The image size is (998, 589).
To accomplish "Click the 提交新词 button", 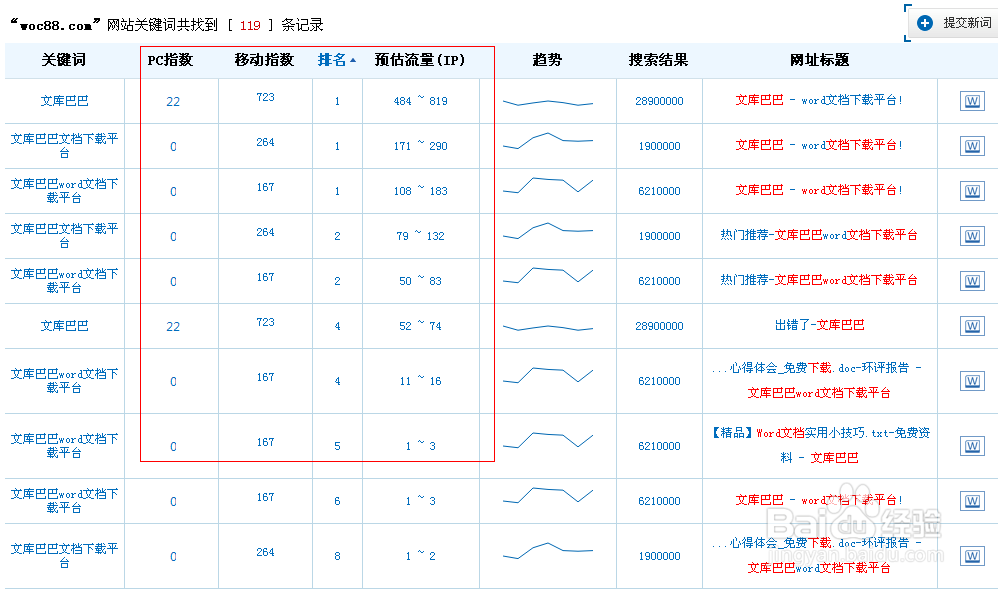I will click(955, 21).
